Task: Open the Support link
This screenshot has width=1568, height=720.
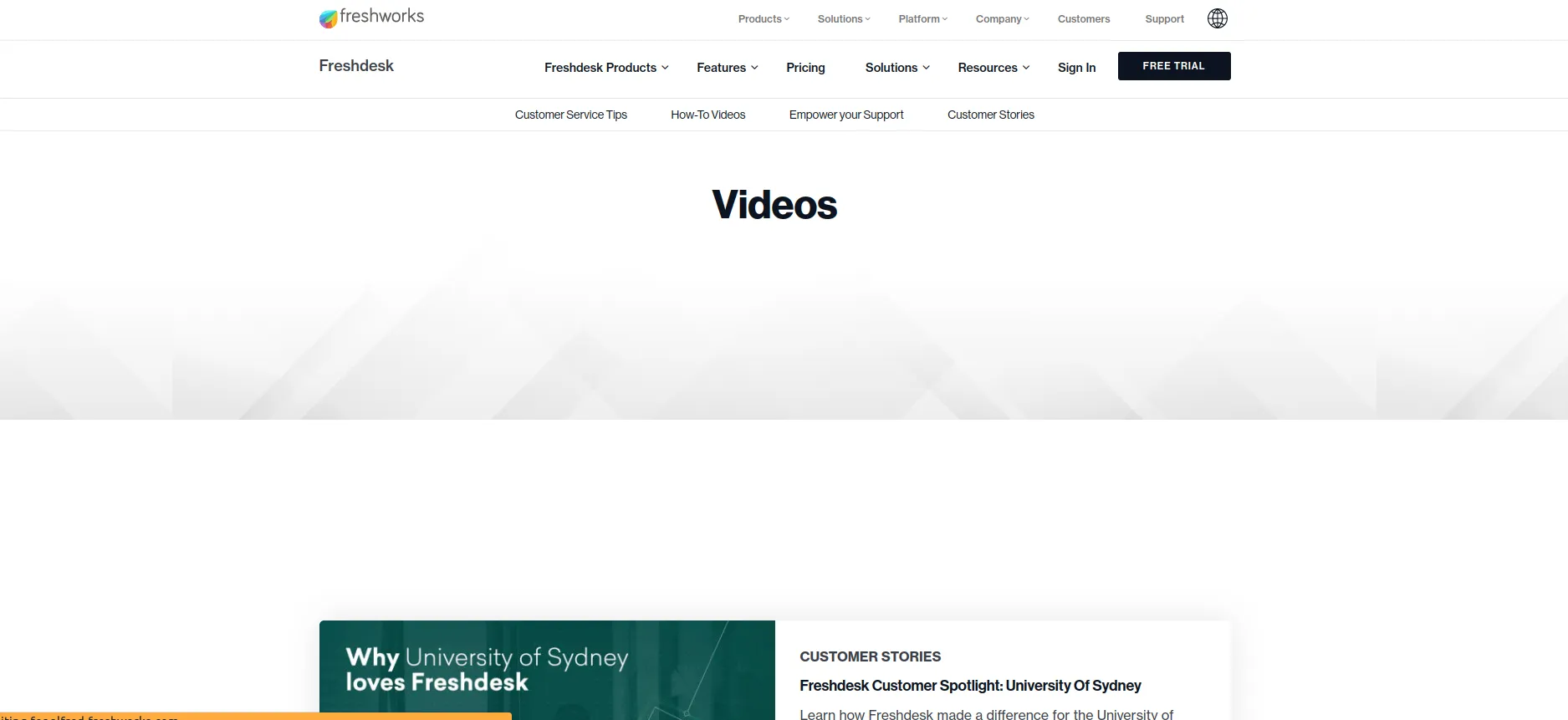Action: tap(1164, 19)
